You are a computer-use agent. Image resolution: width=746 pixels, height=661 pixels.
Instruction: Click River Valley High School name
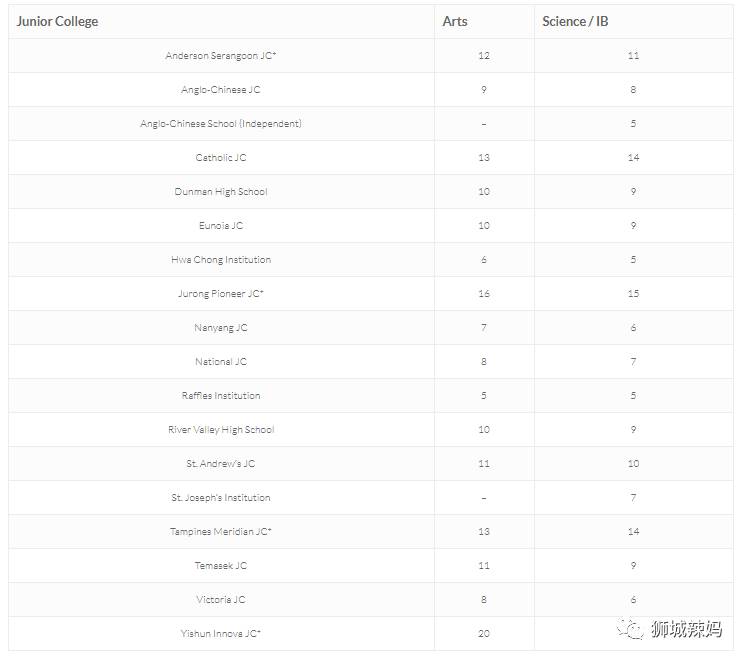click(221, 430)
